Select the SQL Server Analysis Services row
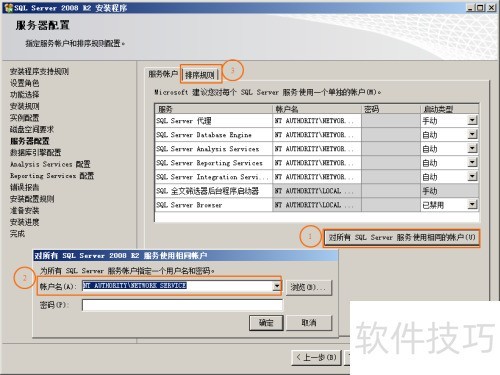 tap(214, 149)
